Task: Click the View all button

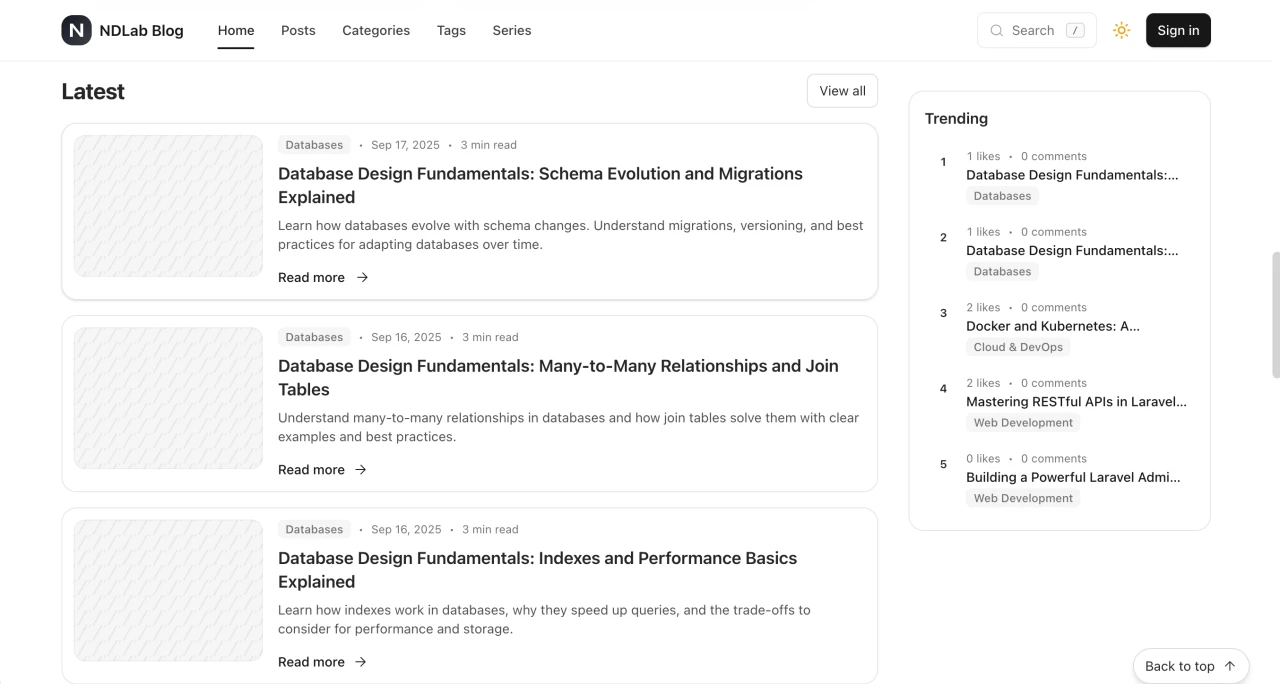Action: point(842,90)
